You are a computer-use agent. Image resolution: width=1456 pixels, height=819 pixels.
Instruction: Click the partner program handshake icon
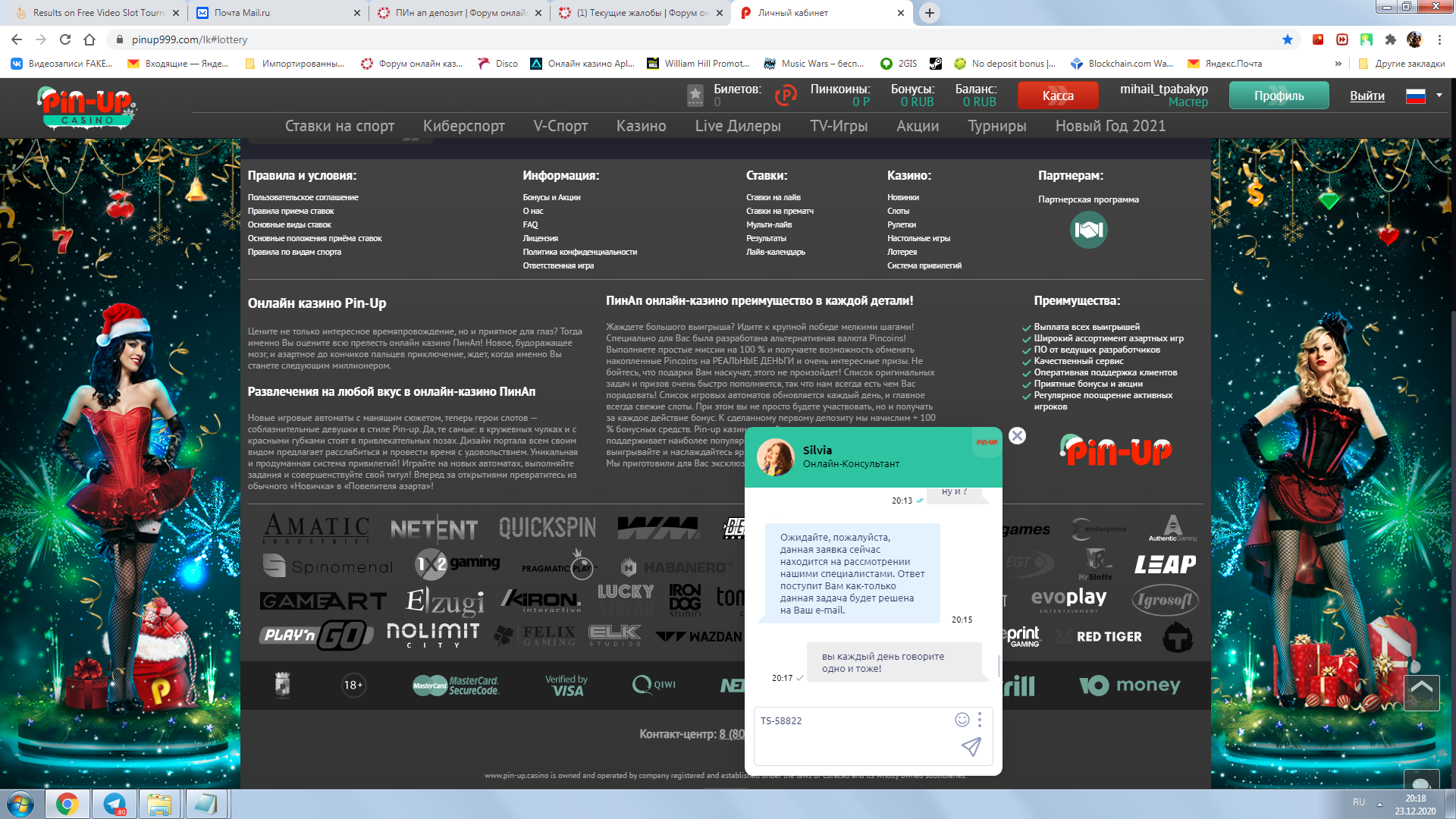(1088, 230)
